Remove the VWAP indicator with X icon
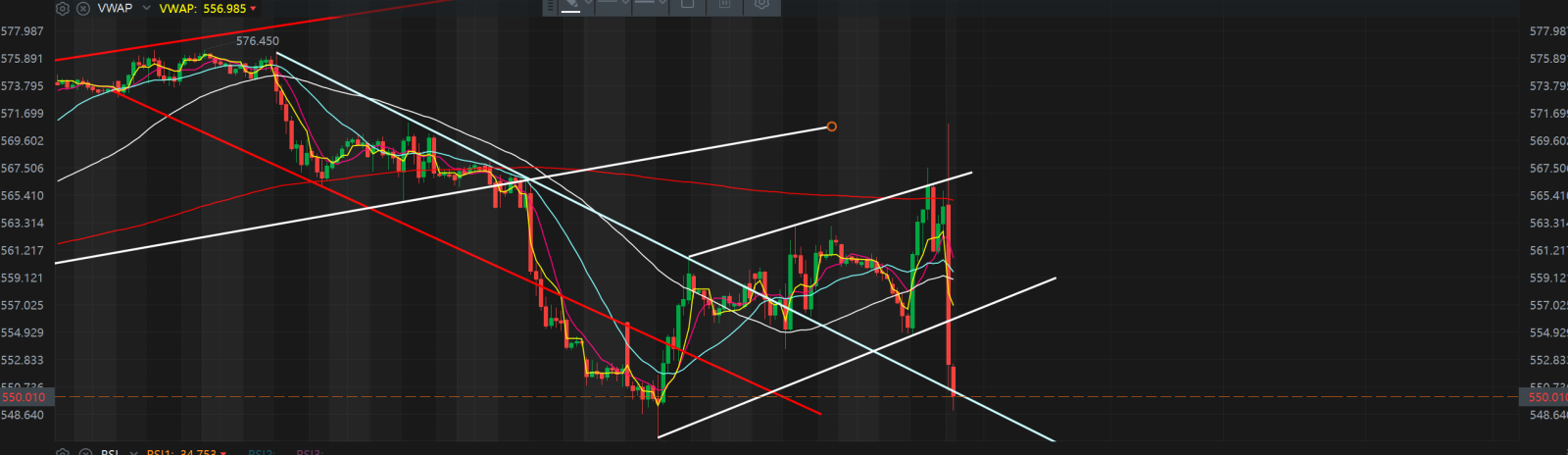Viewport: 1568px width, 455px height. tap(83, 8)
